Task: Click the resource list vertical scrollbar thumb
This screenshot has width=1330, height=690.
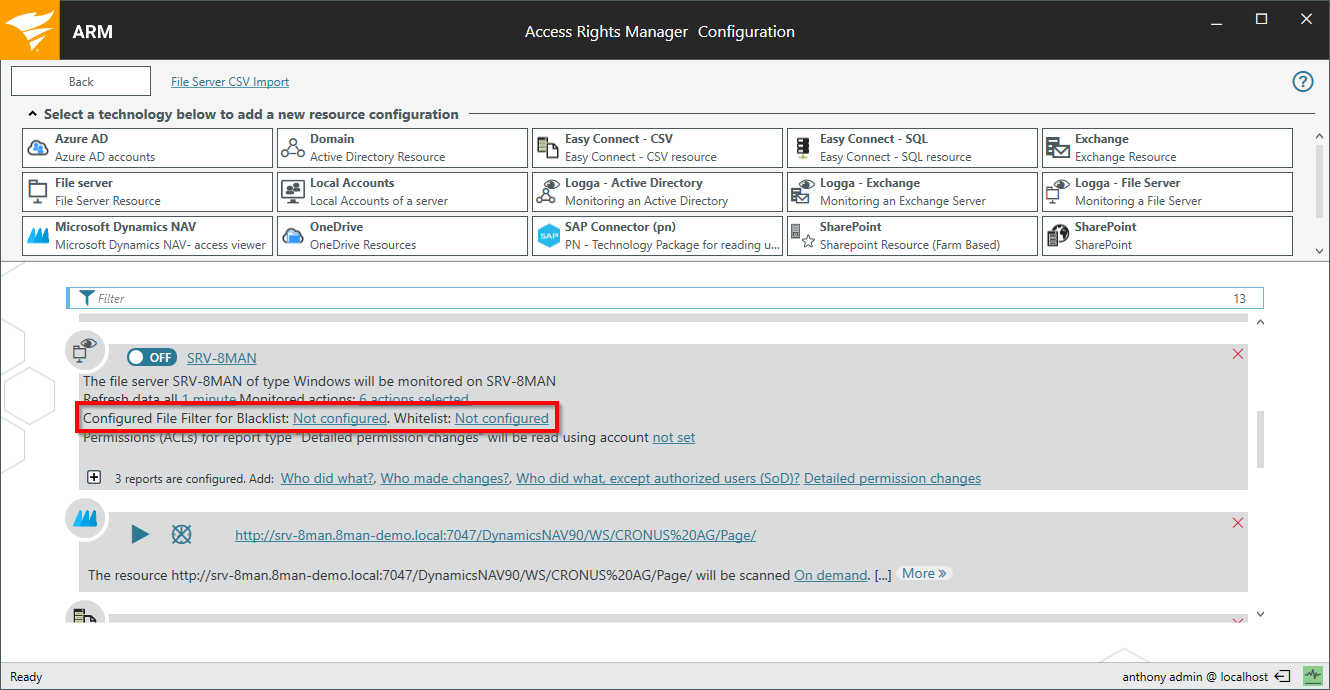Action: 1259,438
